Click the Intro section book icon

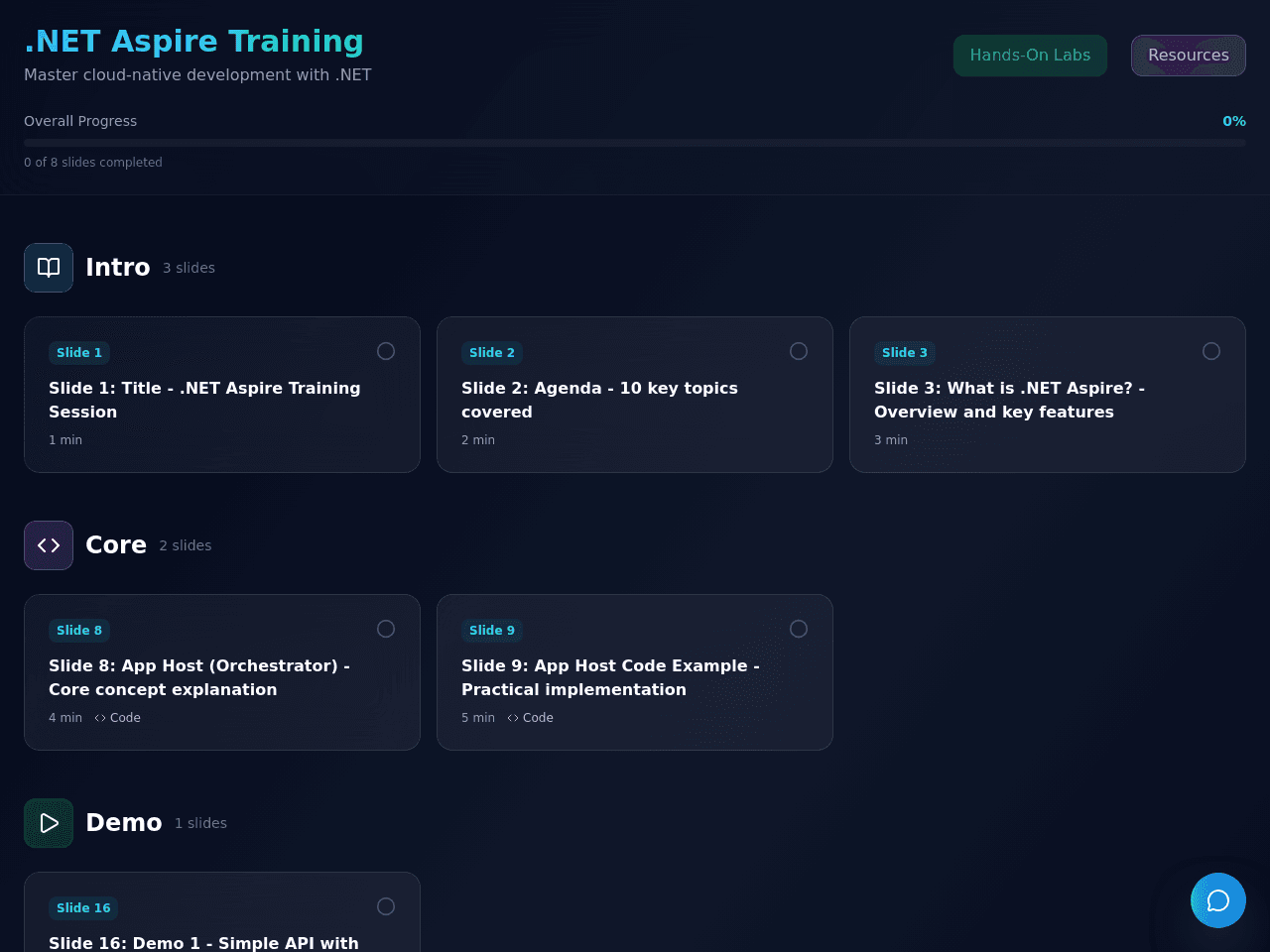[49, 268]
